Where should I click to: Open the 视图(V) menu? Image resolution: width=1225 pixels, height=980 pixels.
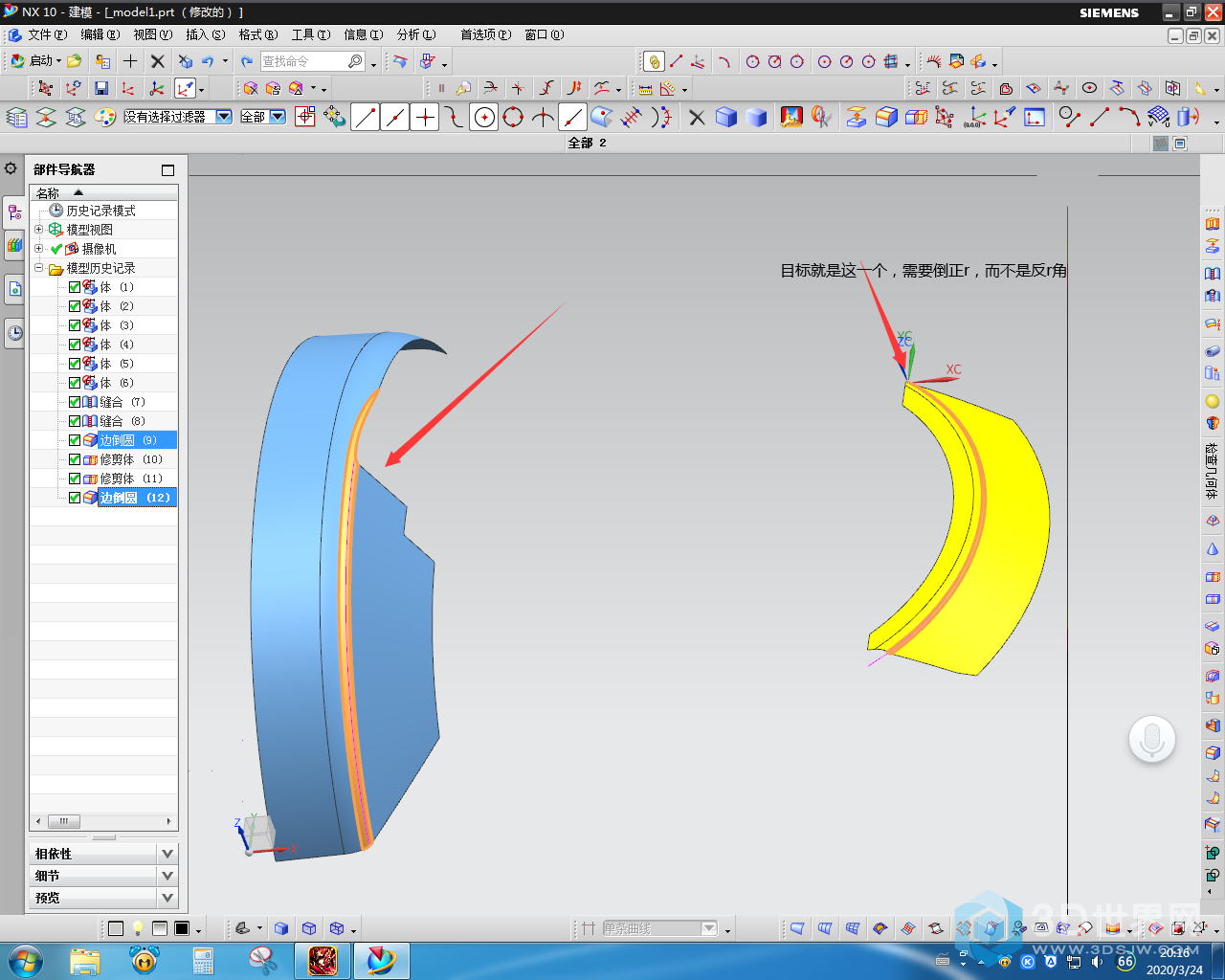point(152,34)
